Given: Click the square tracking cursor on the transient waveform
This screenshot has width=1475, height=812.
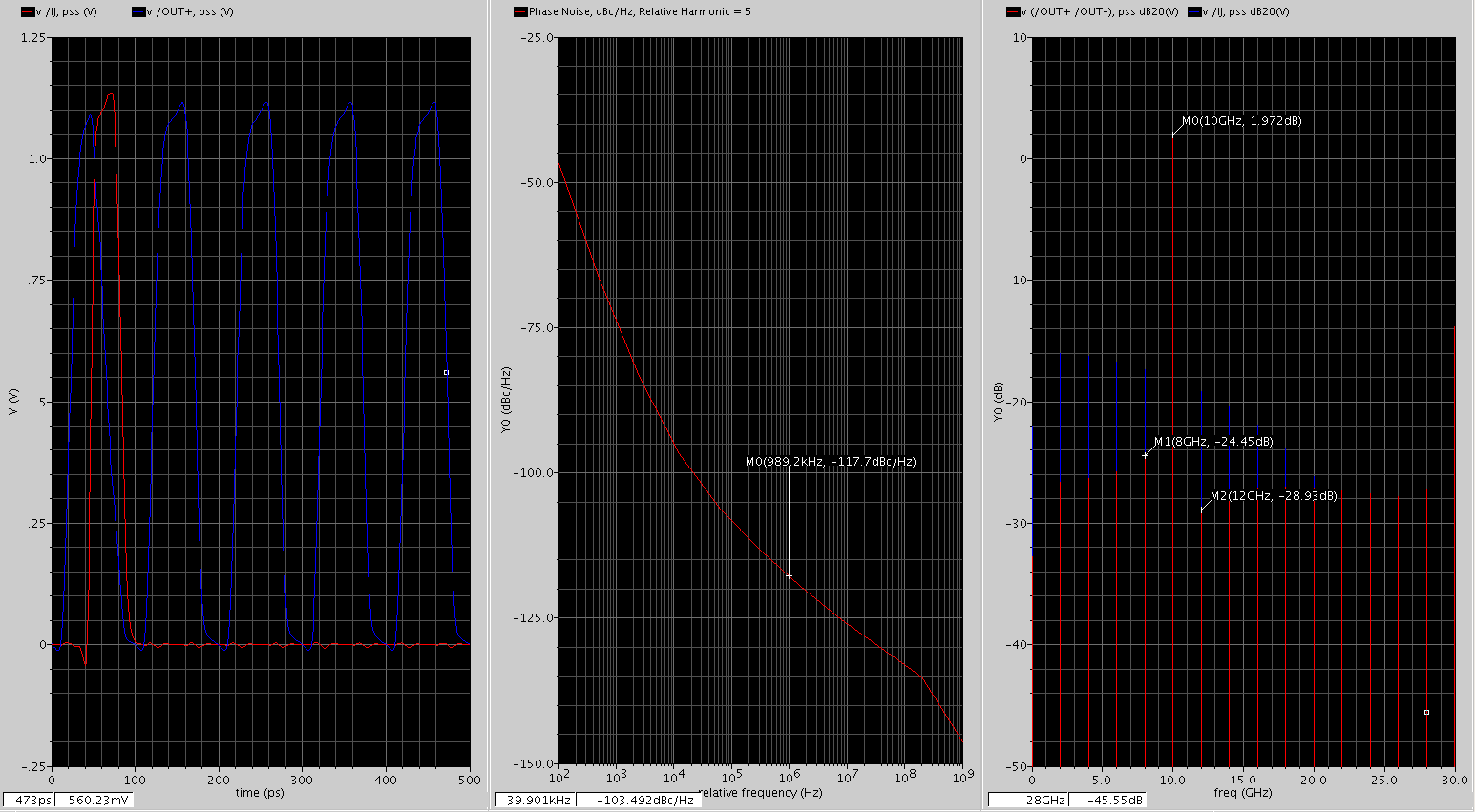Looking at the screenshot, I should click(x=446, y=372).
